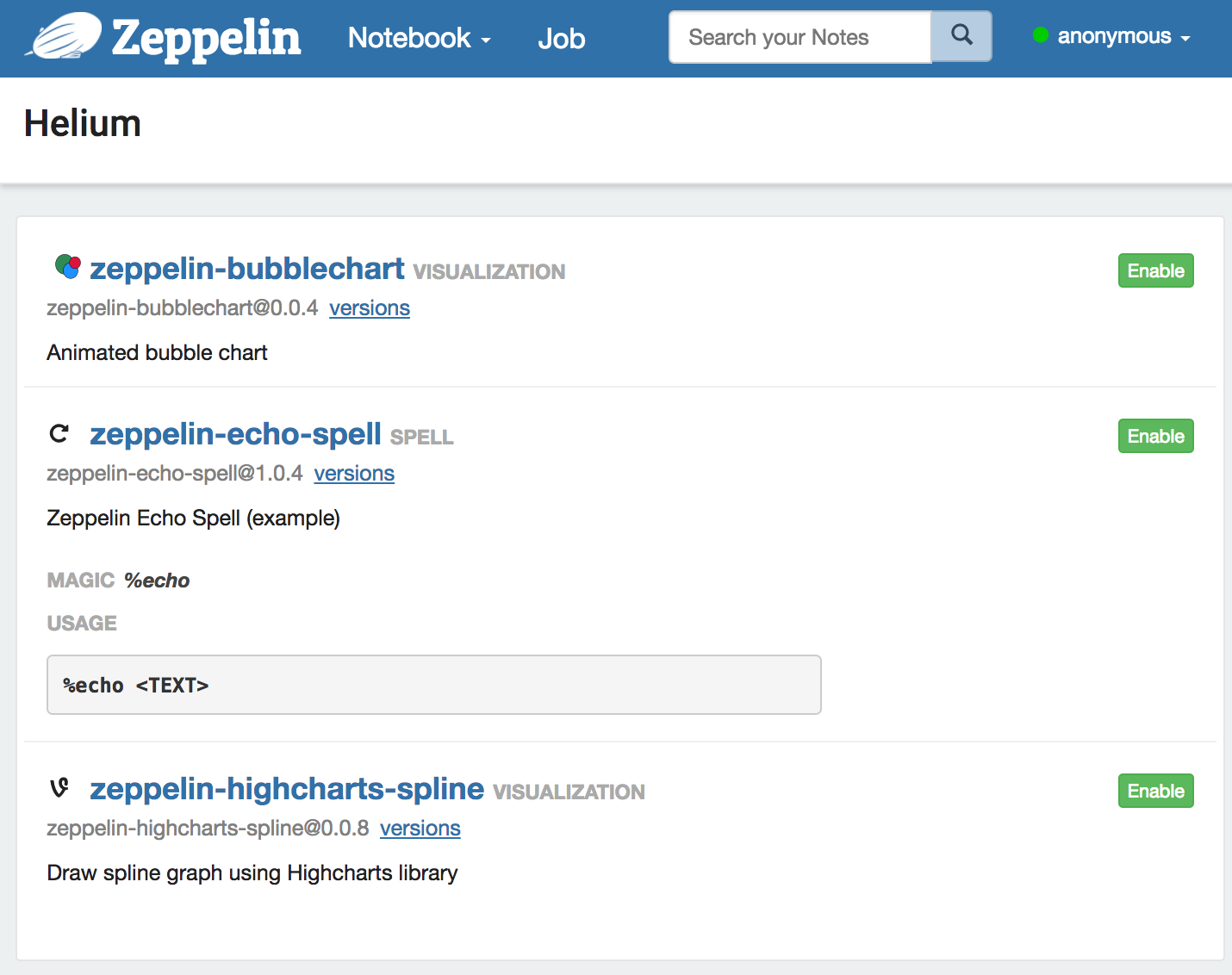
Task: Click the green online status dot
Action: (1041, 35)
